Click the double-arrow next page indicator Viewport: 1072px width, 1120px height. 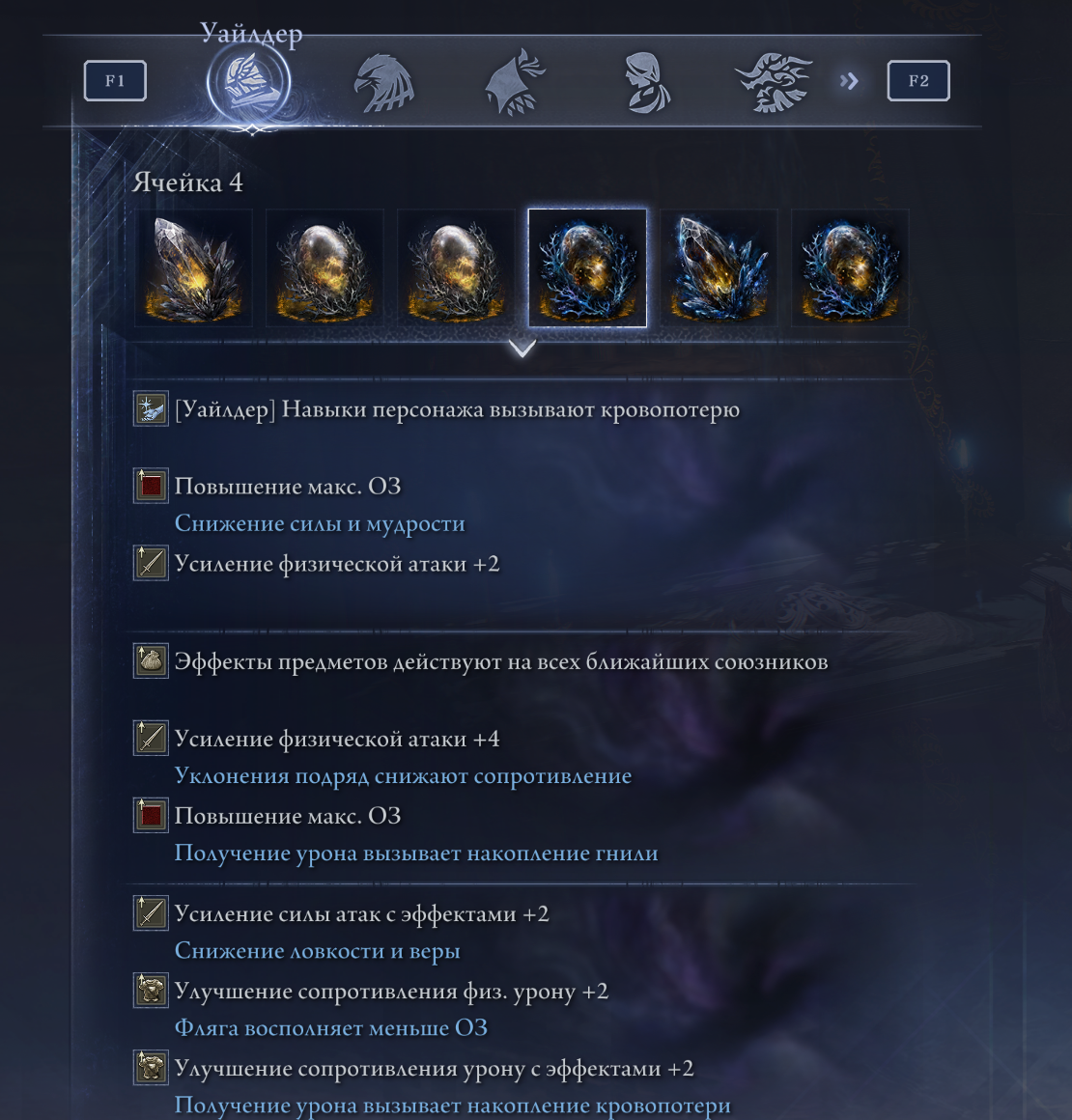click(x=849, y=81)
